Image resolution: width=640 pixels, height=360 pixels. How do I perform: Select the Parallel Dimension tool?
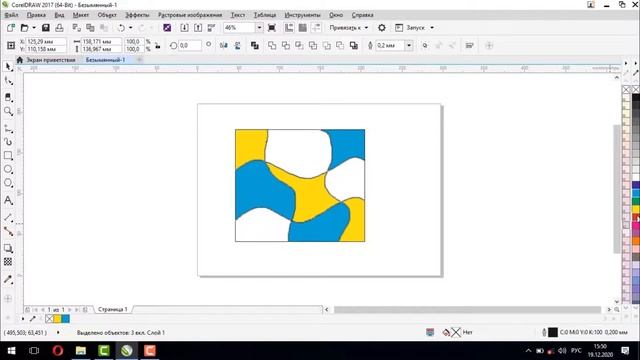click(8, 218)
